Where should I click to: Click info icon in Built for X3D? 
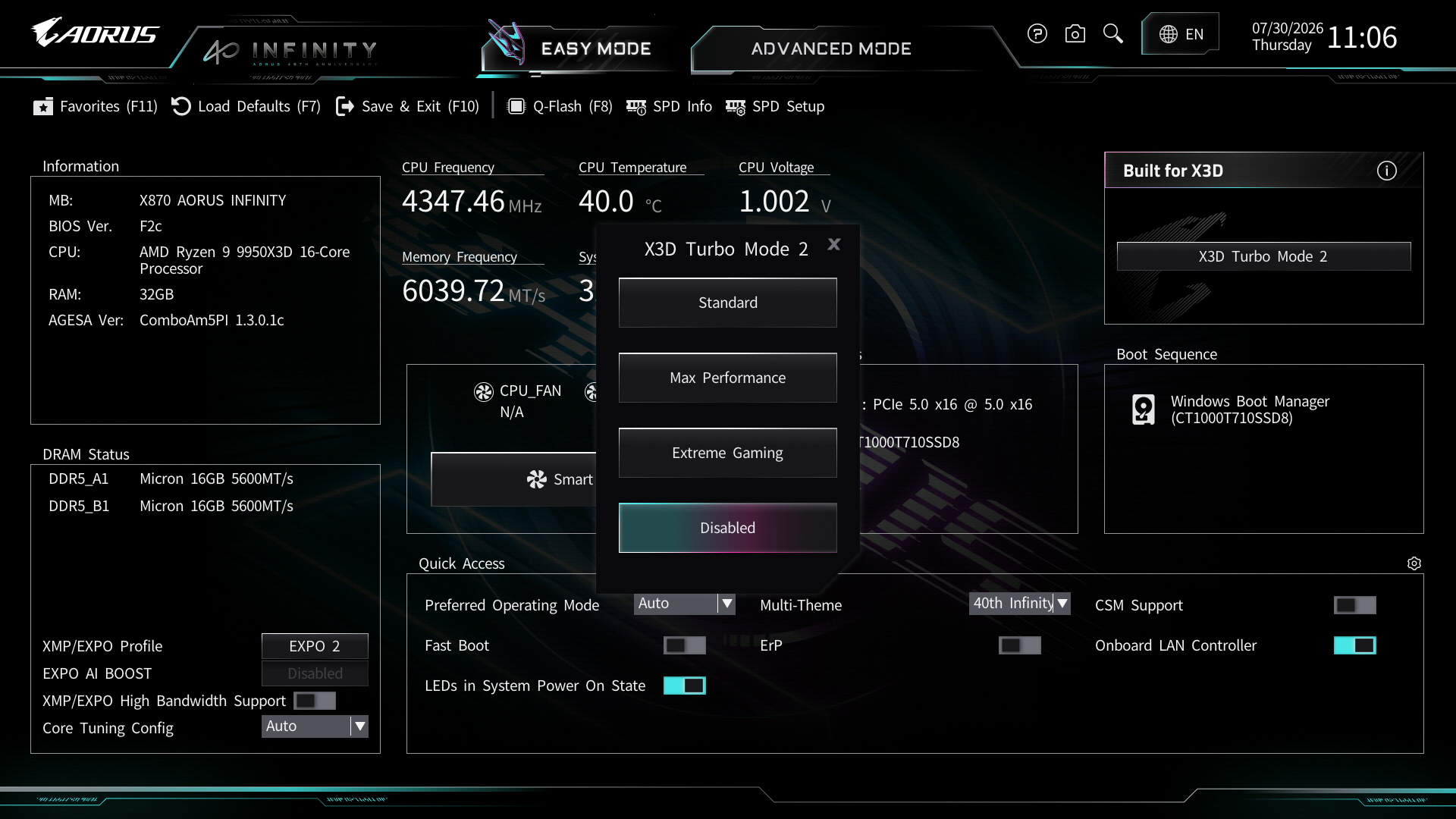(1386, 171)
